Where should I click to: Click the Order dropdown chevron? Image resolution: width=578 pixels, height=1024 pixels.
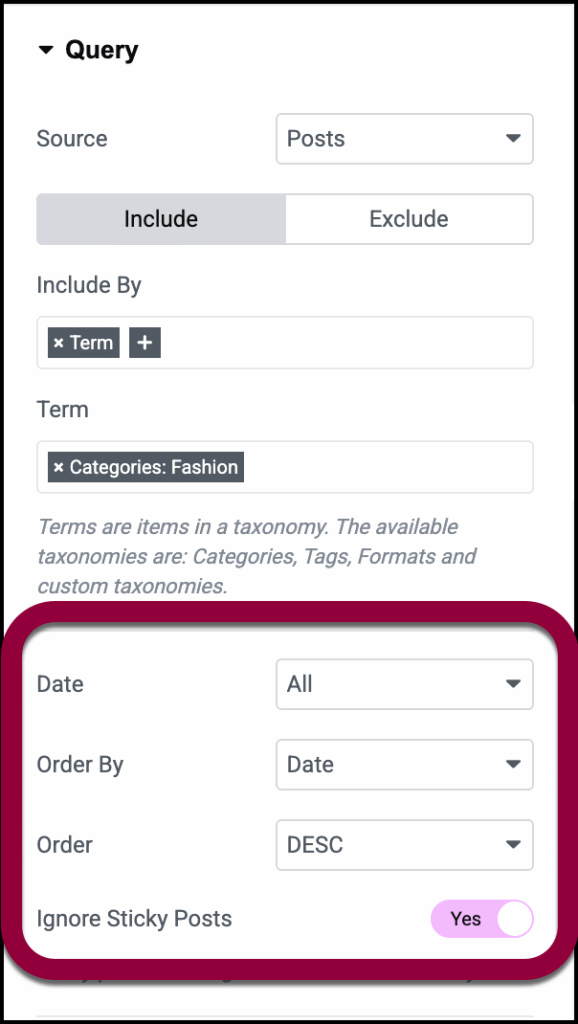click(513, 845)
